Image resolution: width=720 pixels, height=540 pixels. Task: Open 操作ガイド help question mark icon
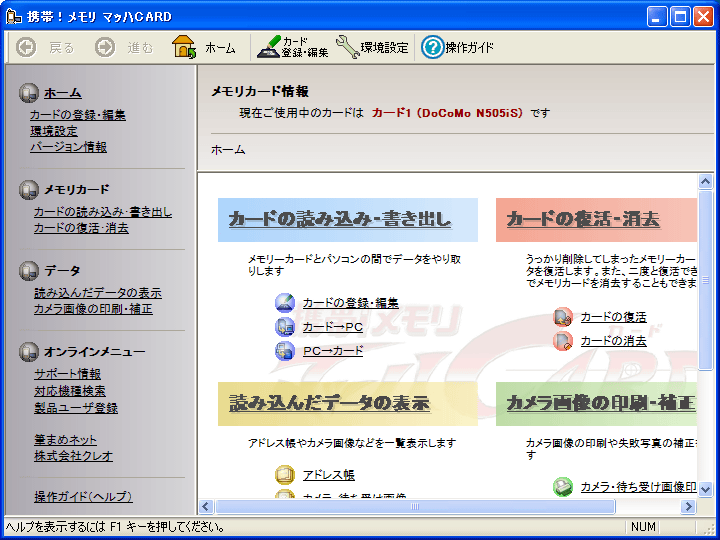(x=432, y=47)
